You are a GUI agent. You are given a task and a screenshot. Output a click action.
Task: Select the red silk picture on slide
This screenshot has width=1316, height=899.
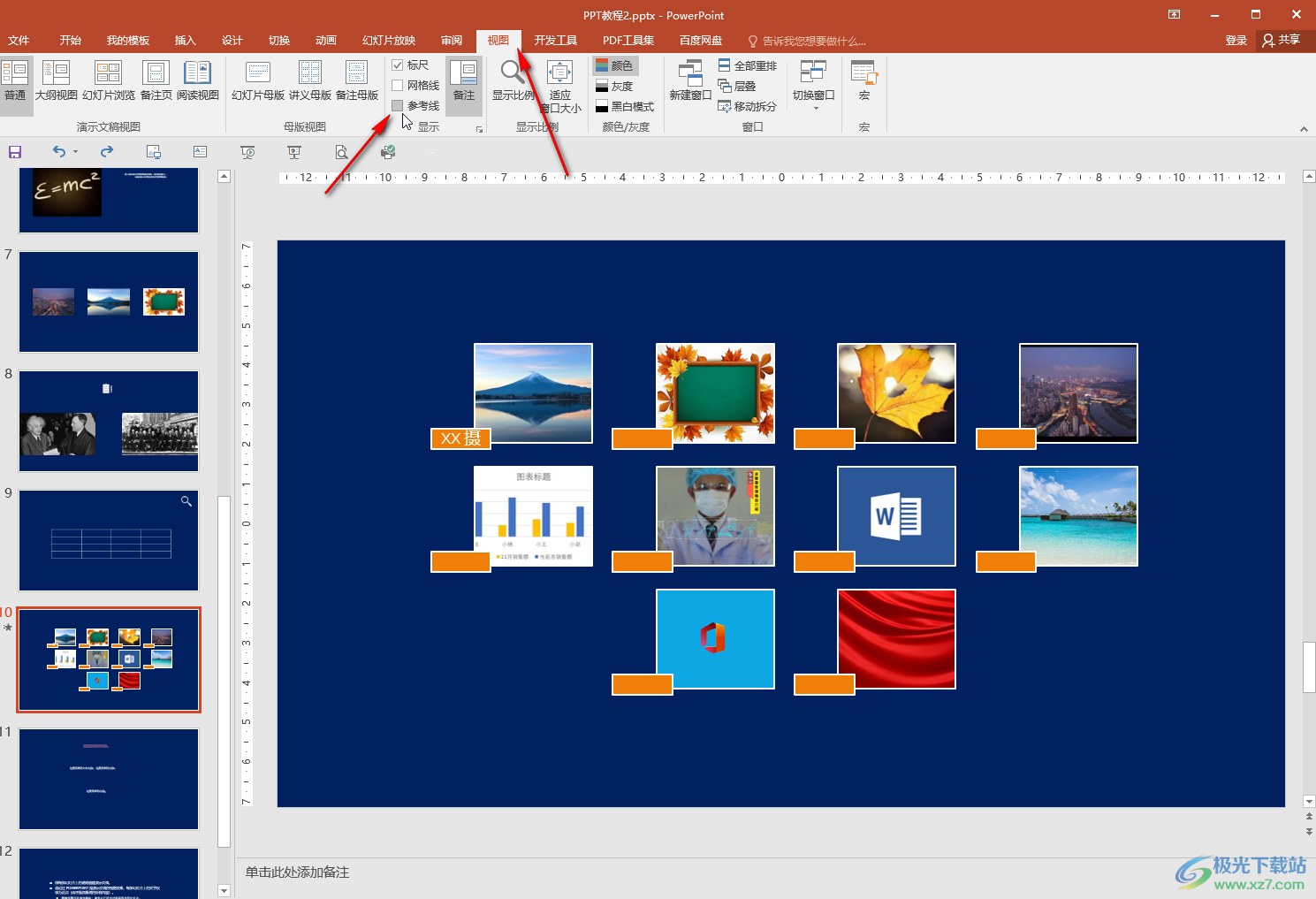click(x=896, y=639)
